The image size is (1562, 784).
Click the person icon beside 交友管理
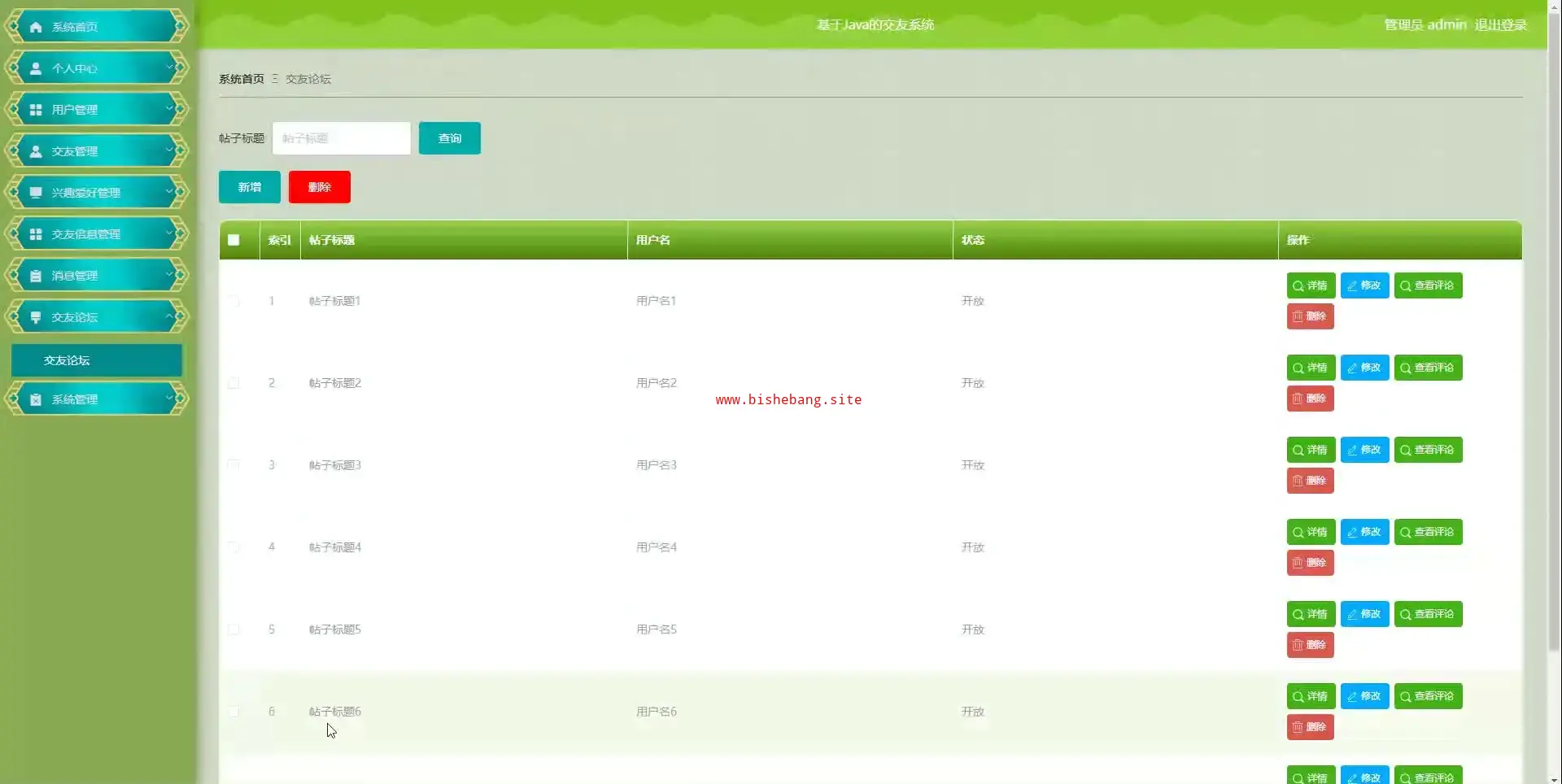[x=36, y=151]
